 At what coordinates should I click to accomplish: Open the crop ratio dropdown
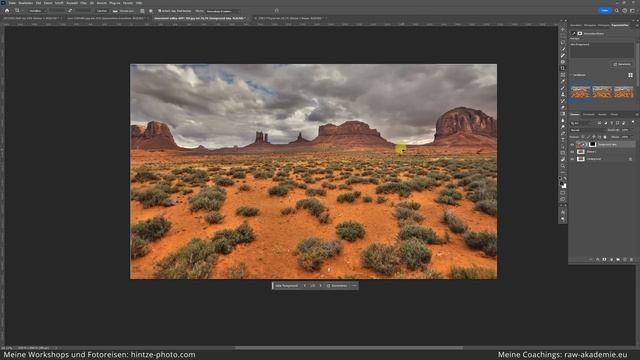38,11
